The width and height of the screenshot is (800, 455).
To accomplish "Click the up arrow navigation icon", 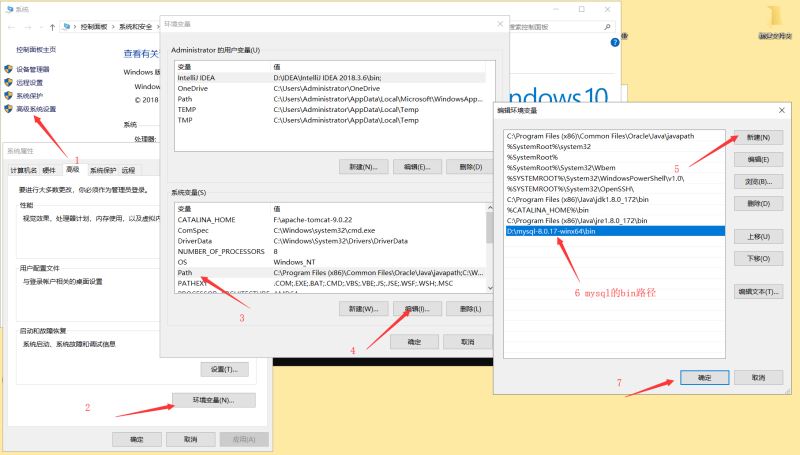I will pyautogui.click(x=51, y=27).
